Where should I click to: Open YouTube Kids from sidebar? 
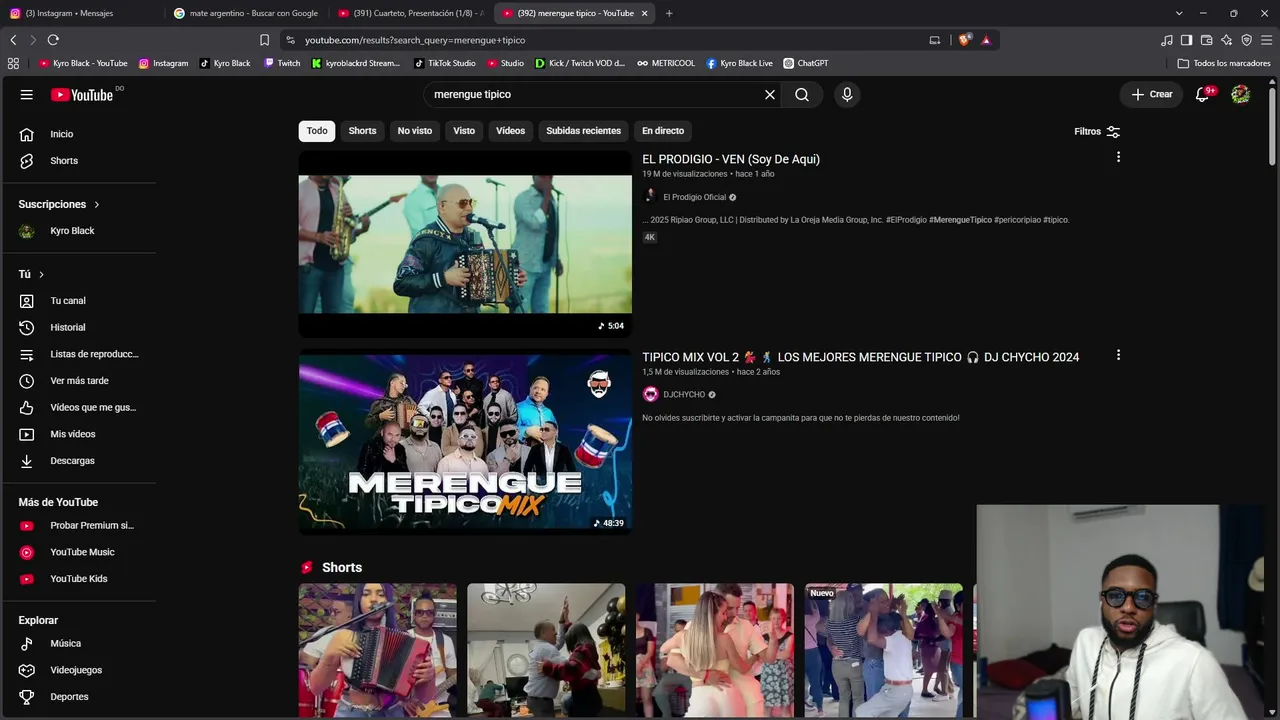(80, 579)
